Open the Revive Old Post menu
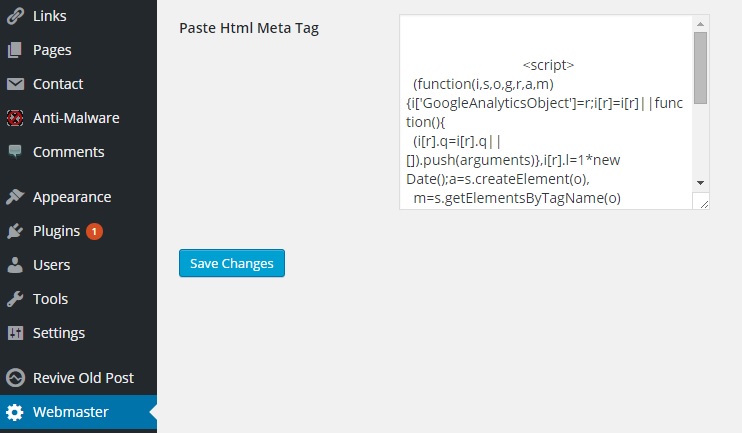 point(83,378)
